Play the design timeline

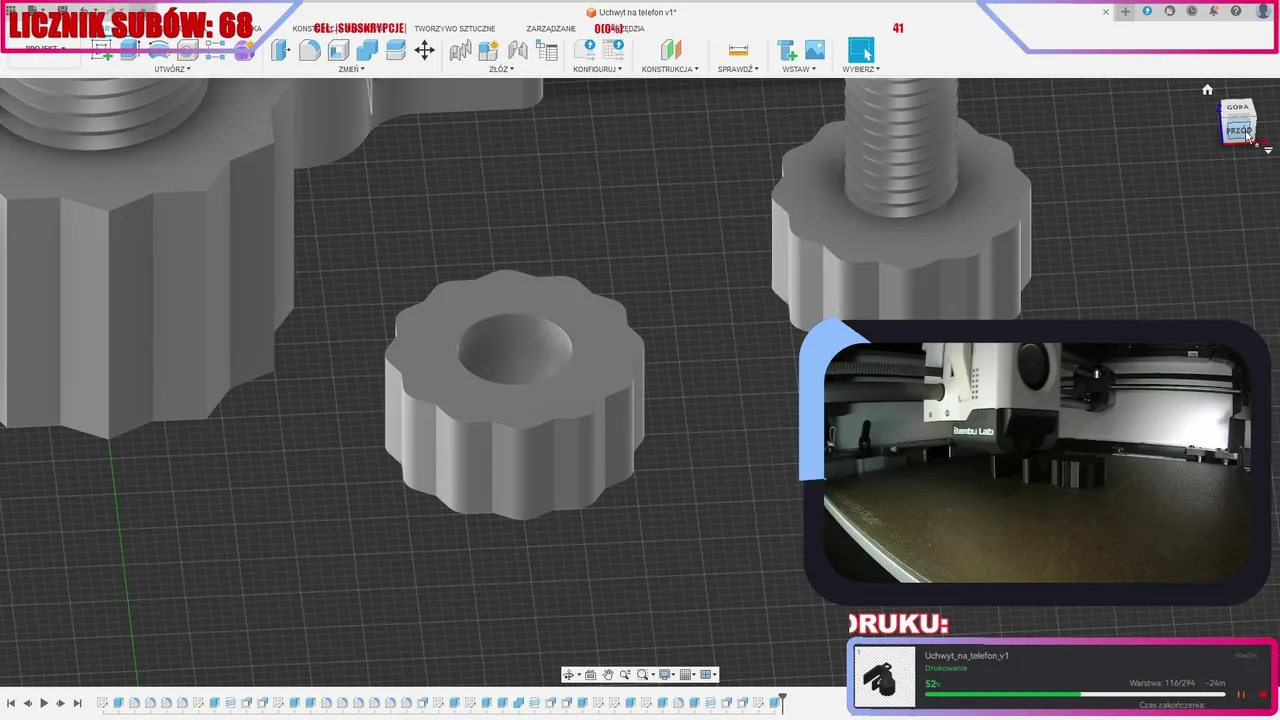point(44,703)
